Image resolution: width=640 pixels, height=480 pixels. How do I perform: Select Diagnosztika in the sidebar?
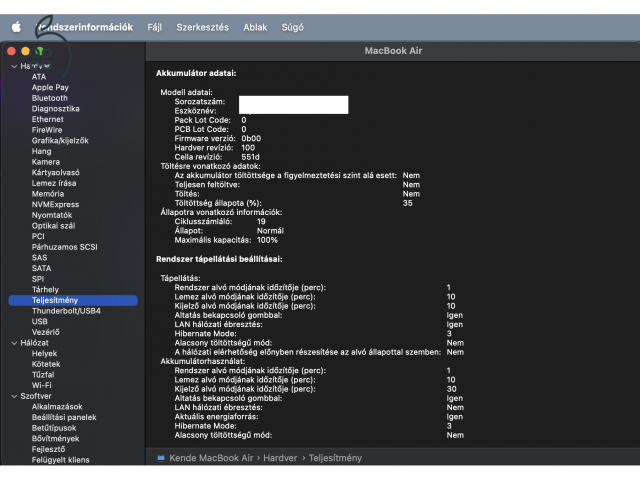point(56,109)
